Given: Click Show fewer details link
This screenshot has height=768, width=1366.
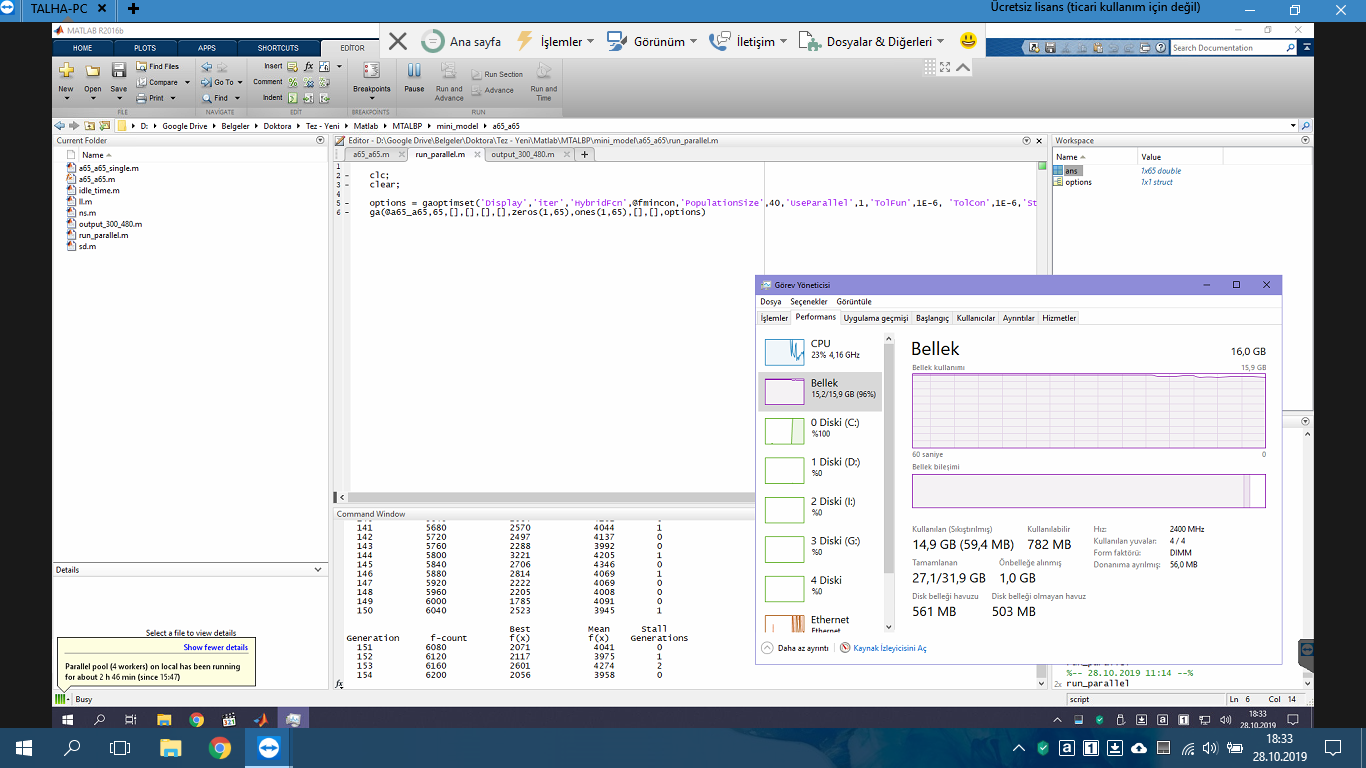Looking at the screenshot, I should 215,648.
